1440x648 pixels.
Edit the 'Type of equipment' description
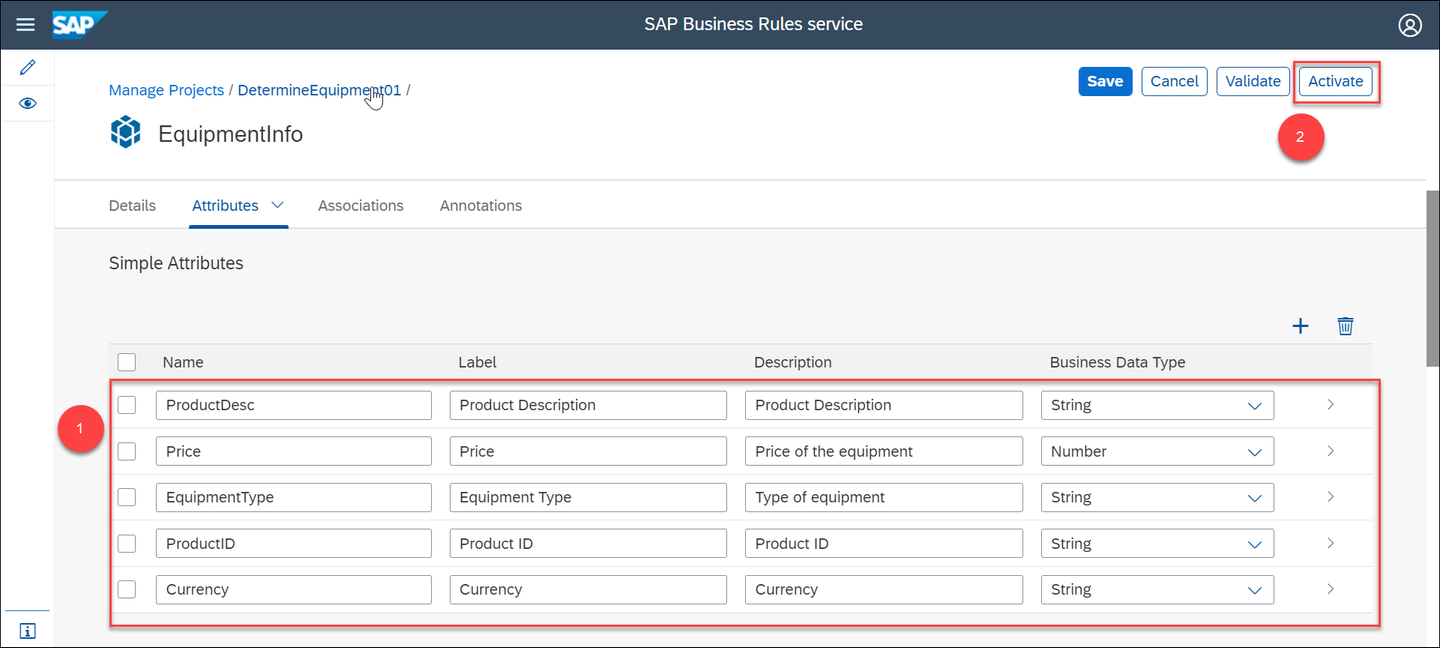(x=884, y=497)
